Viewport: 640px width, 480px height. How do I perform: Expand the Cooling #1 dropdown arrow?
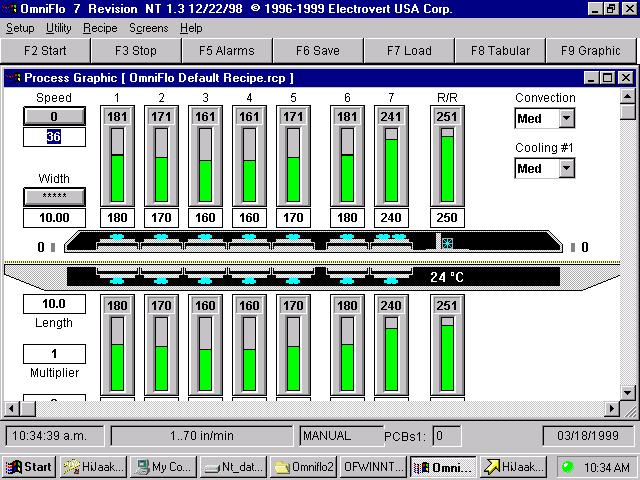click(x=566, y=168)
